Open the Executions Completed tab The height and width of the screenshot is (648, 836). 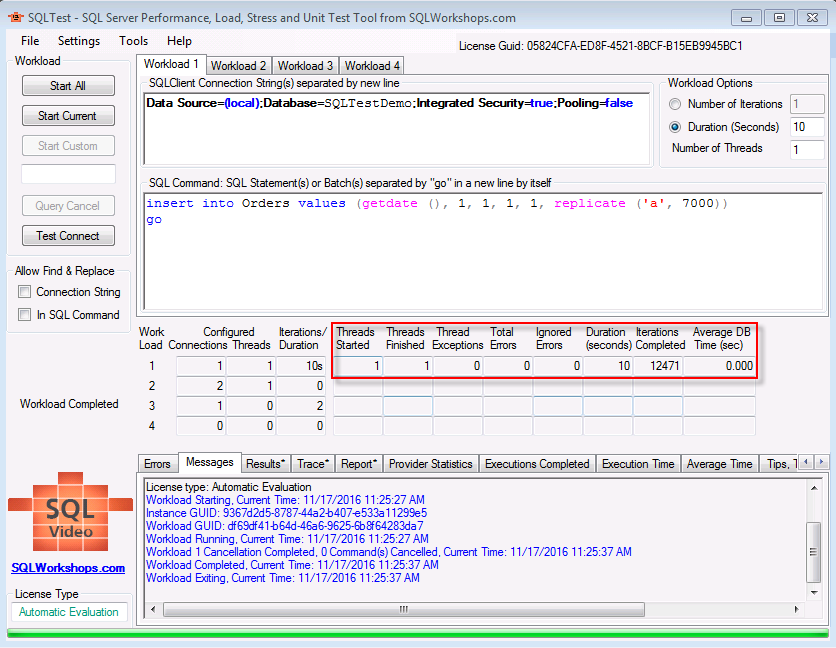click(537, 464)
